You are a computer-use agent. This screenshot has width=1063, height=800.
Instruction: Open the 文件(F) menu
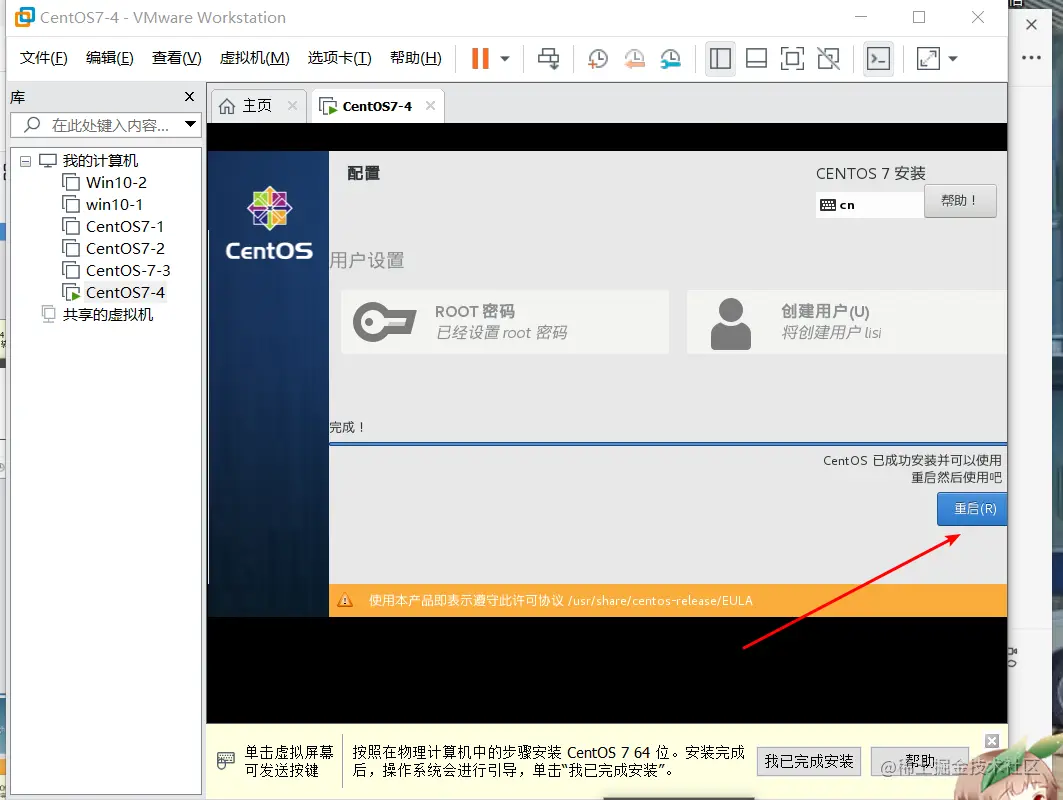tap(43, 58)
